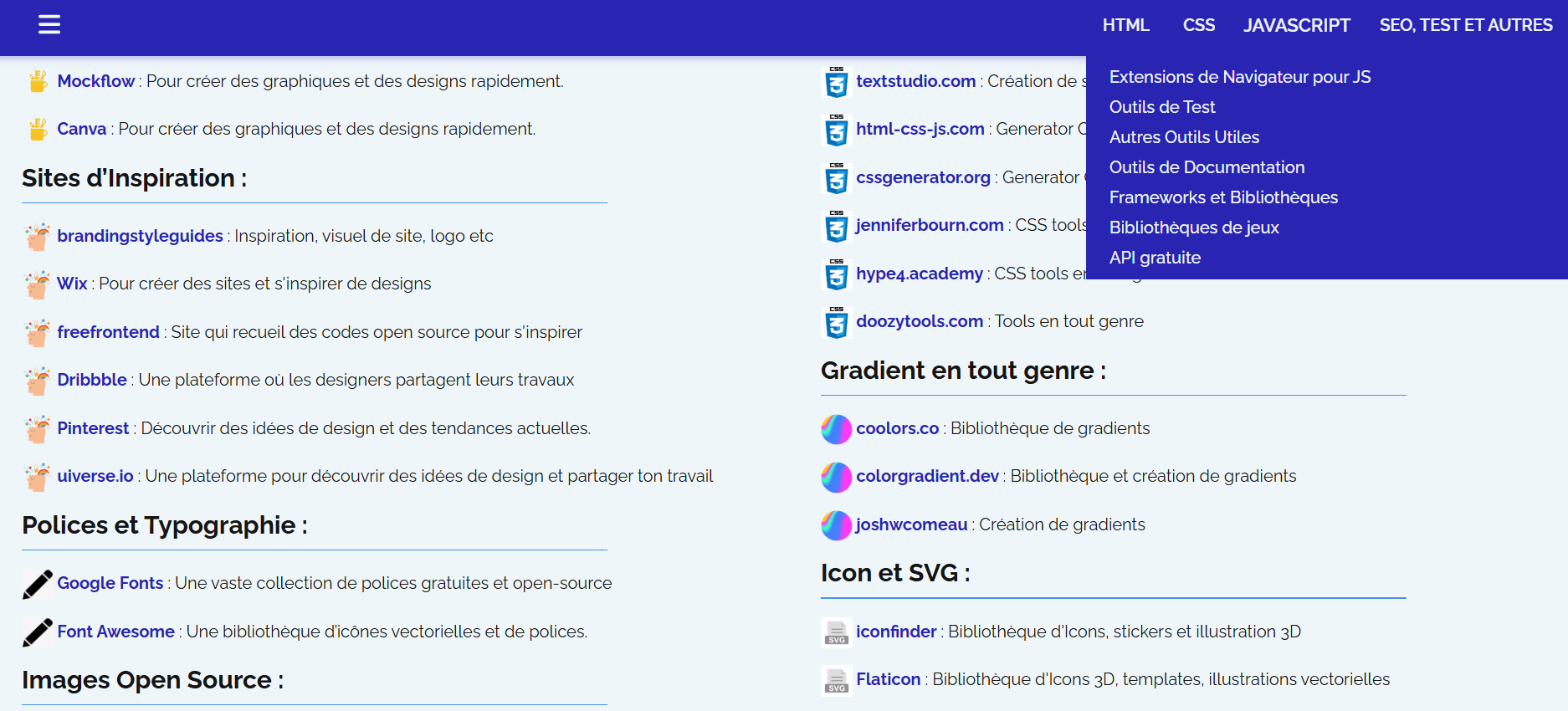This screenshot has width=1568, height=711.
Task: Click the gradient circle beside colorgradient.dev
Action: [837, 477]
